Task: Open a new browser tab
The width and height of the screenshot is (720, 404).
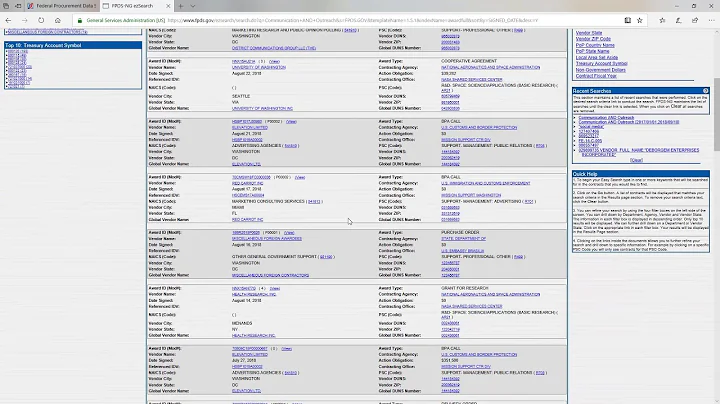Action: (x=181, y=6)
